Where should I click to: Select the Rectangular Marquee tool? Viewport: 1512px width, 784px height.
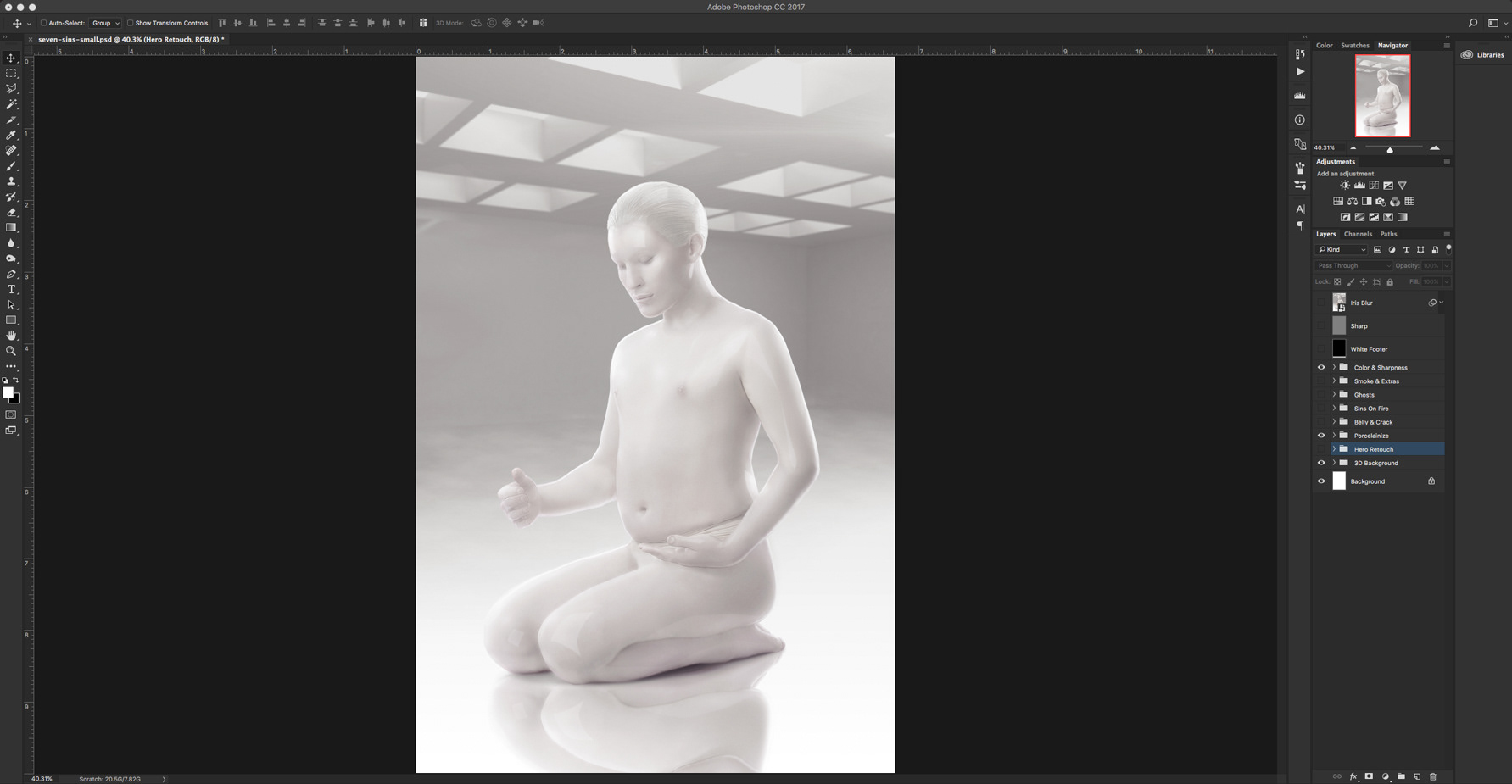[x=11, y=74]
